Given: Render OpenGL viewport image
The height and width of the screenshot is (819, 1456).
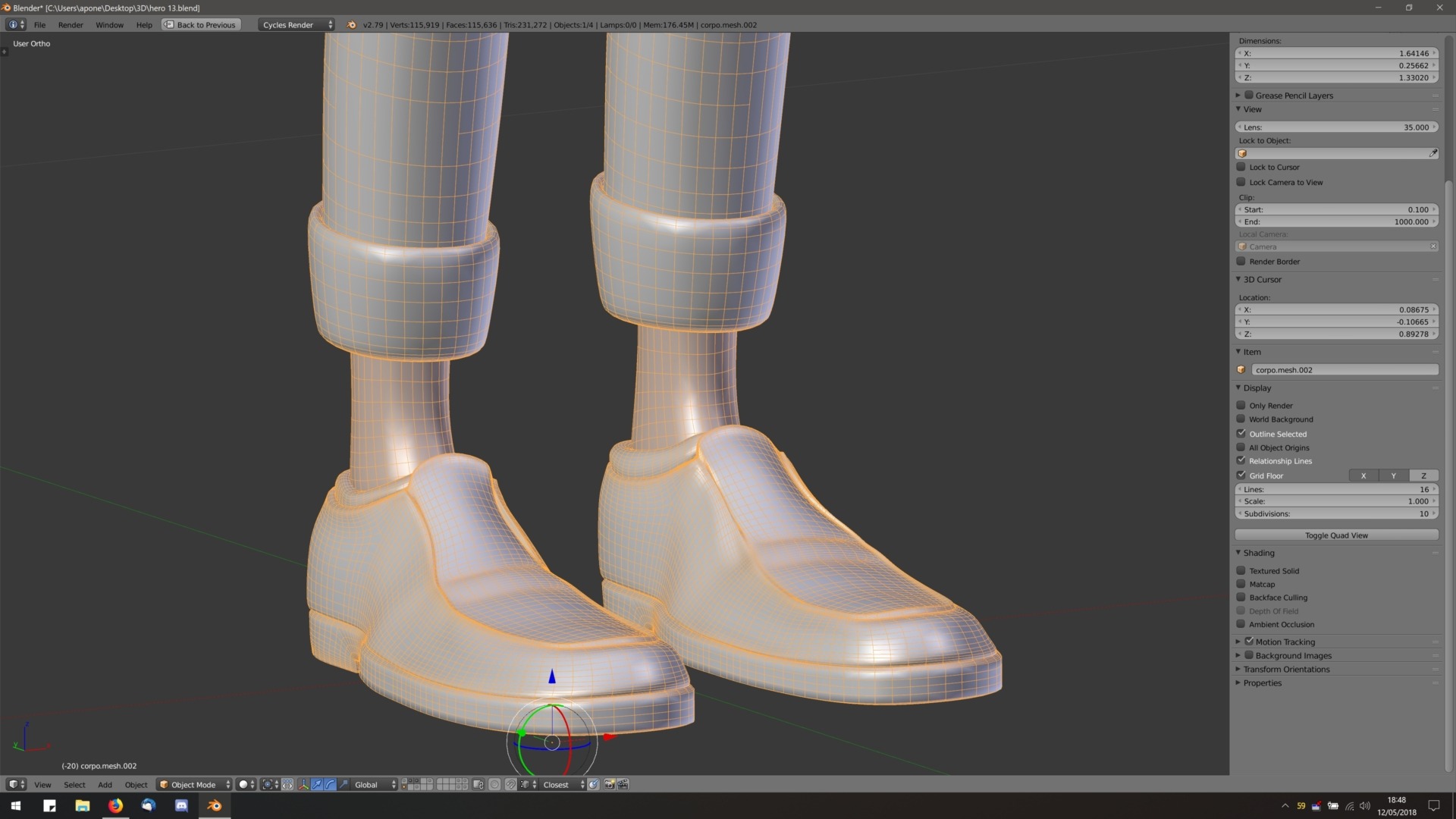Looking at the screenshot, I should pos(609,784).
